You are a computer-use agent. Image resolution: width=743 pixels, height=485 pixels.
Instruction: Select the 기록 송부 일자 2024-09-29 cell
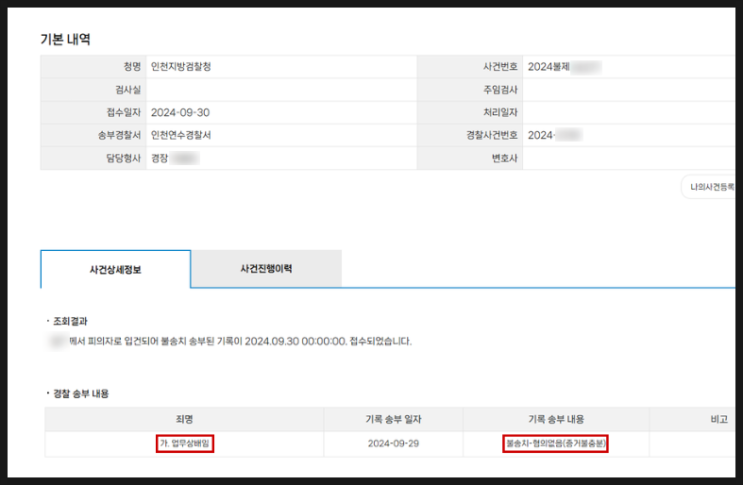click(x=393, y=443)
